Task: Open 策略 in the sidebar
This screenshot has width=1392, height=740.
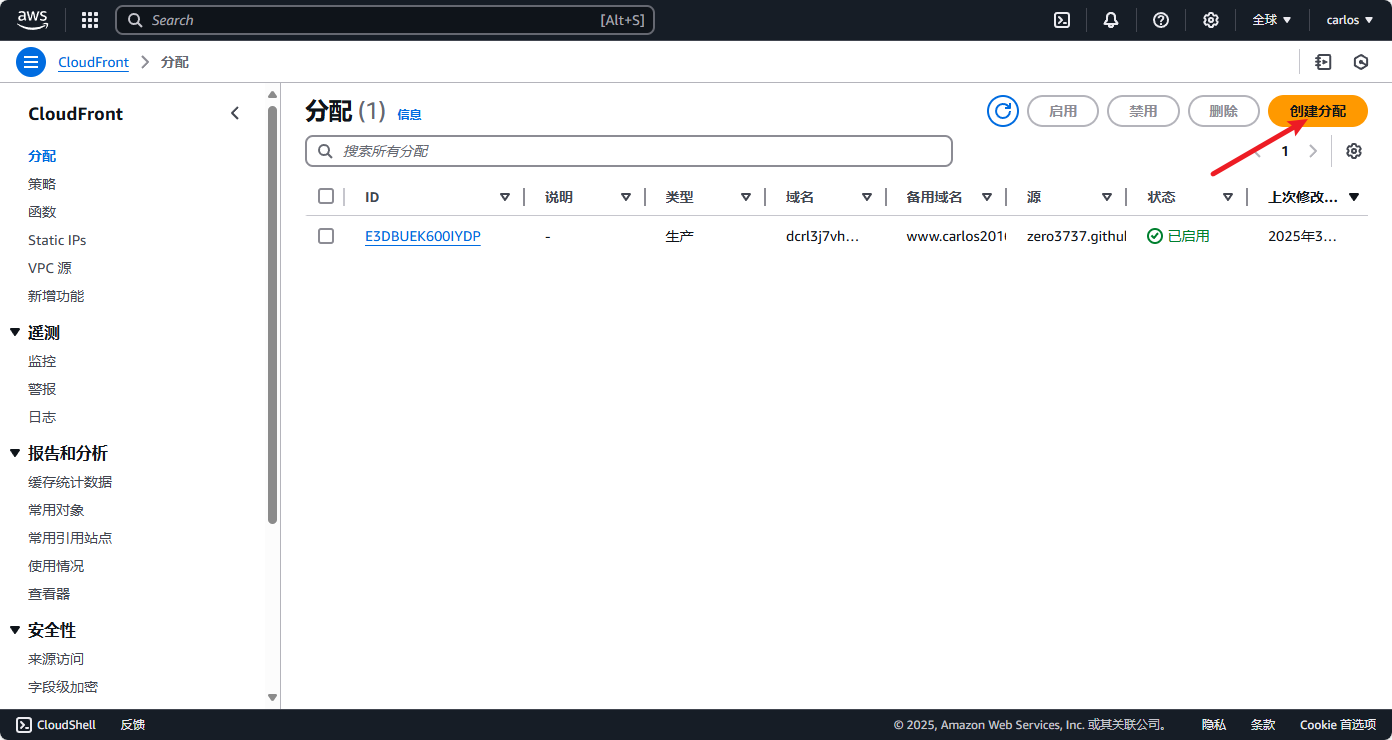Action: [42, 184]
